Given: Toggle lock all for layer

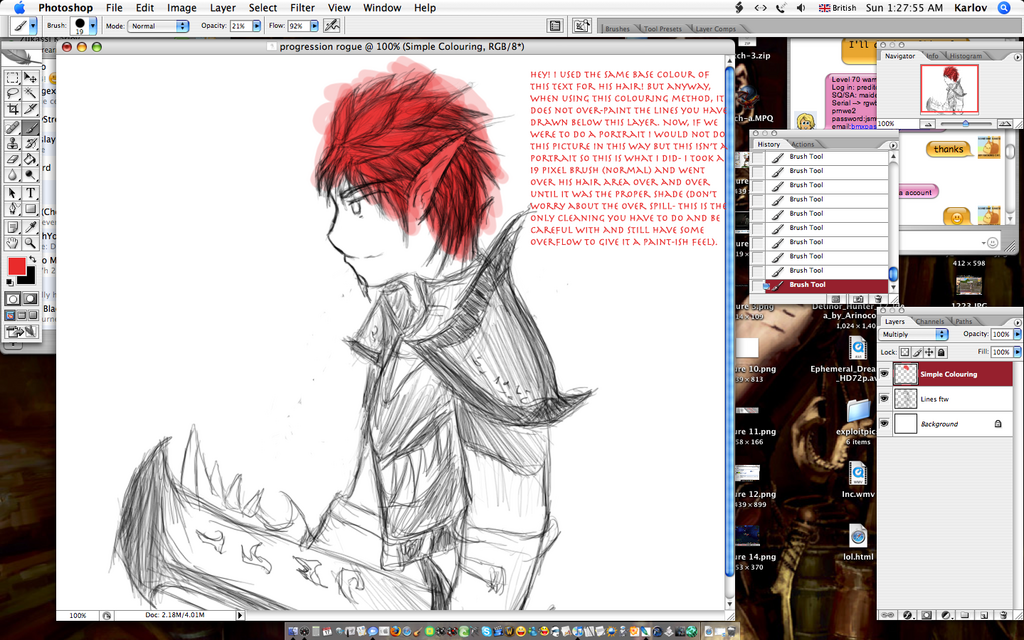Looking at the screenshot, I should pos(940,352).
